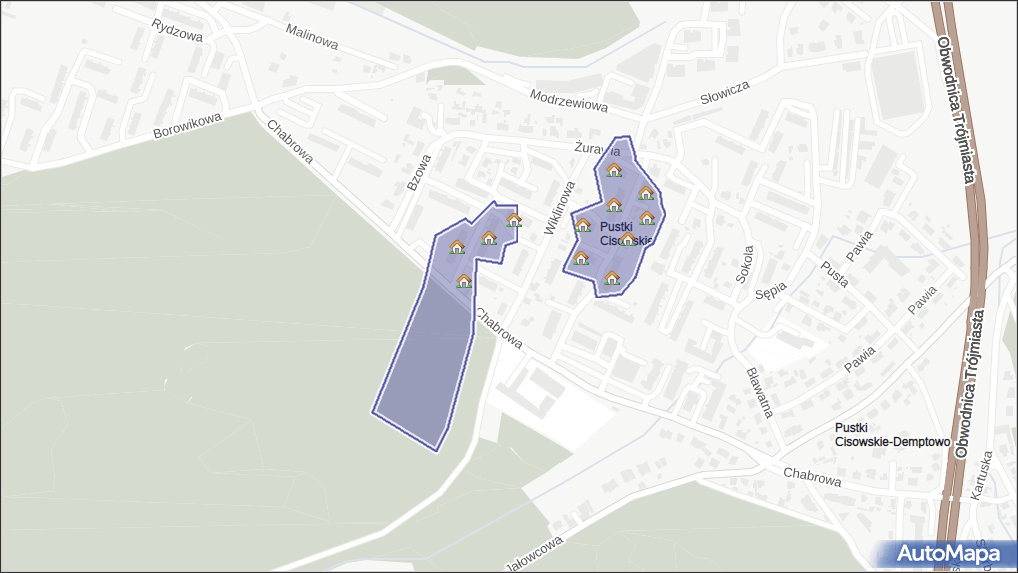Click the Słowicza street label
This screenshot has height=573, width=1018.
click(x=725, y=97)
